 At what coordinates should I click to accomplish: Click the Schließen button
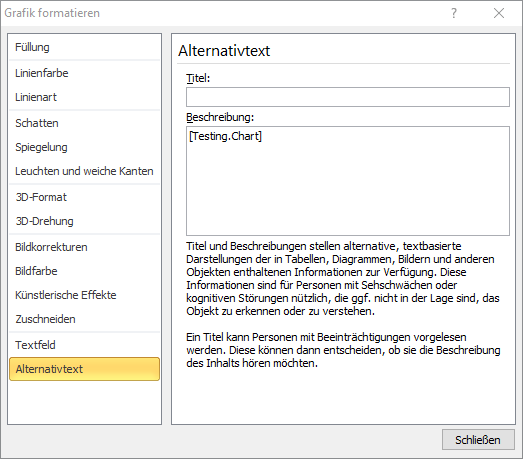478,440
